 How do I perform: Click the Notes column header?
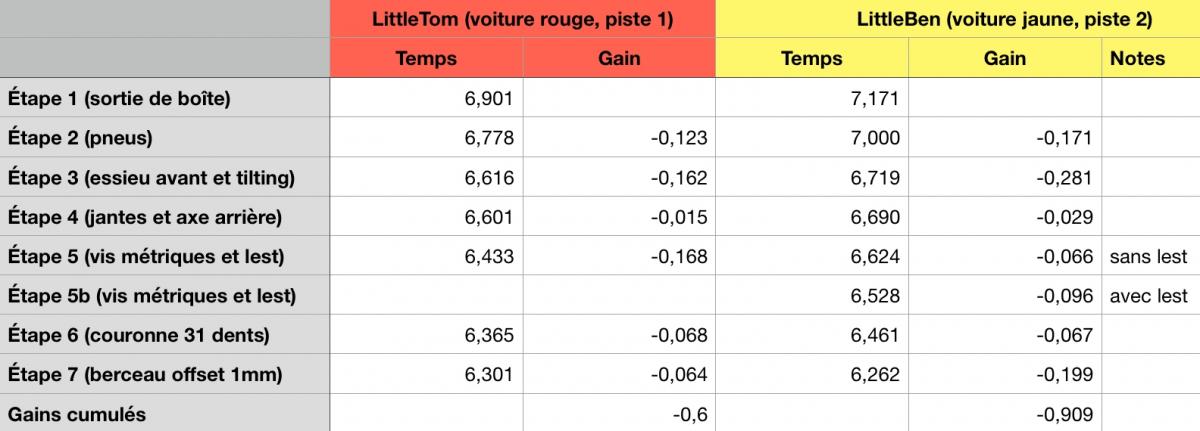point(1137,58)
